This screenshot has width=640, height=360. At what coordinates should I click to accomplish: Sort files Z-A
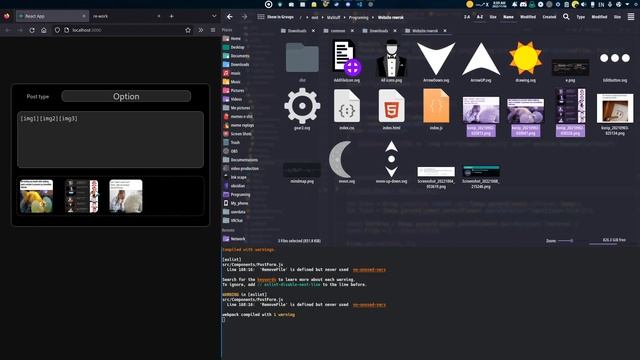pyautogui.click(x=467, y=17)
